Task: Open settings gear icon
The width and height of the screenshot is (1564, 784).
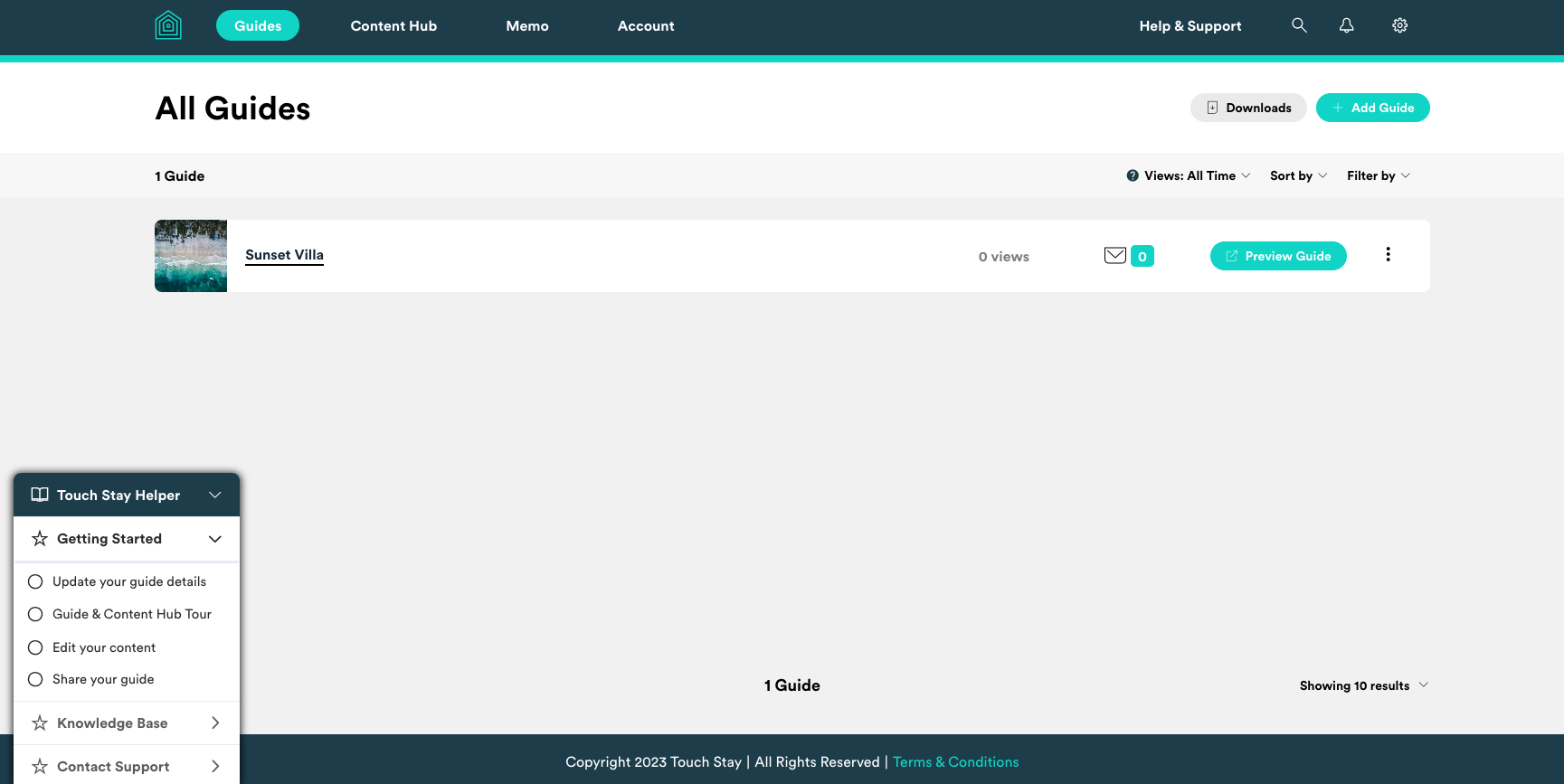Action: tap(1399, 25)
